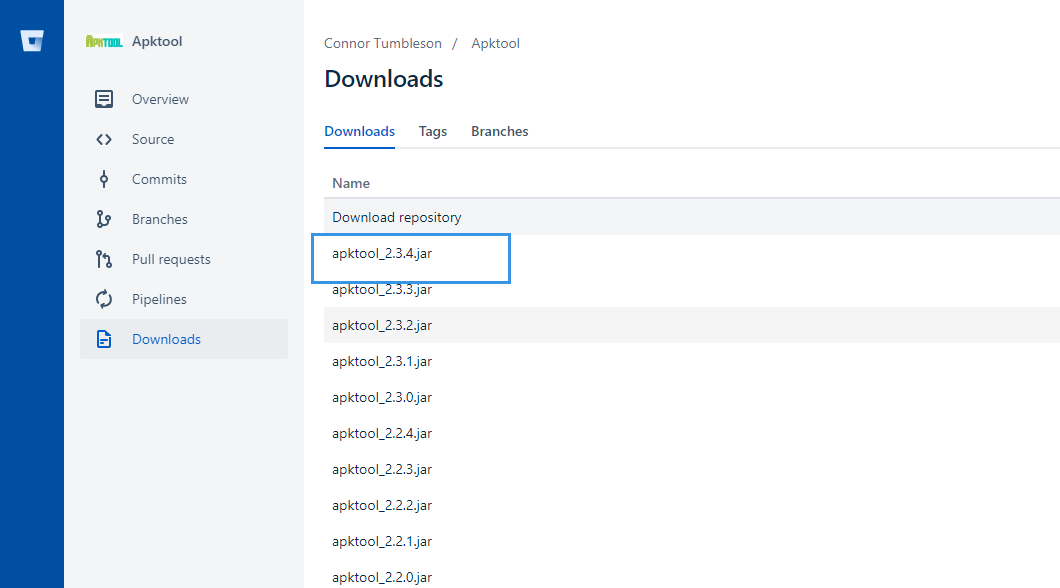Switch to the Downloads tab
The height and width of the screenshot is (588, 1060).
[360, 131]
